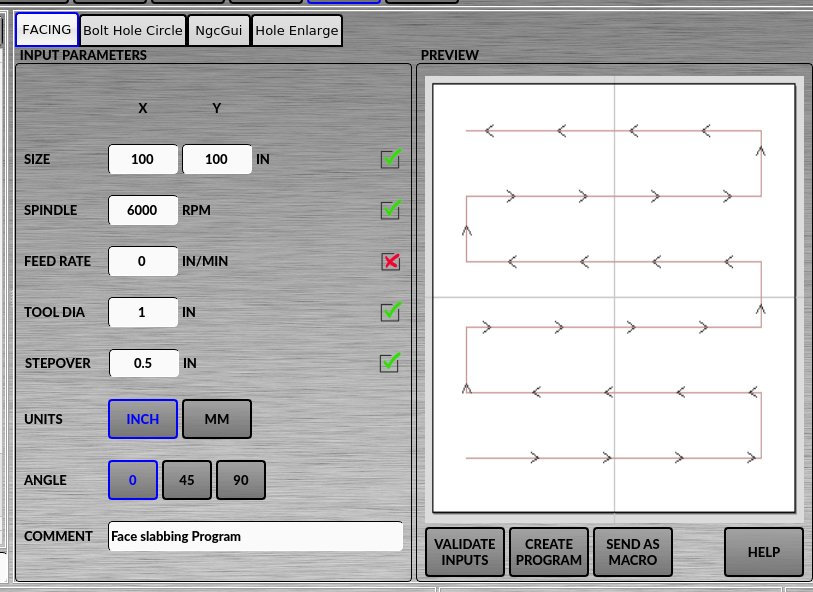
Task: Click the RPM unit label
Action: point(196,210)
